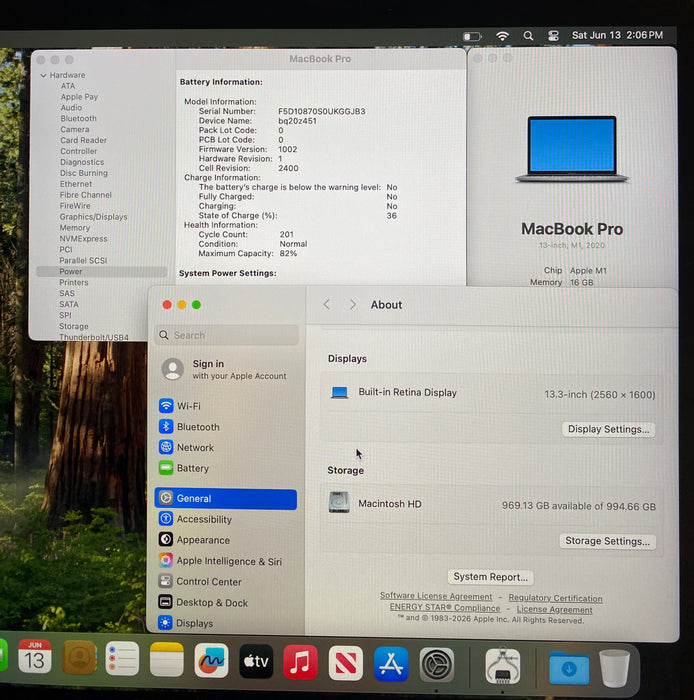Open the Wi-Fi settings in sidebar
Image resolution: width=694 pixels, height=700 pixels.
[225, 406]
